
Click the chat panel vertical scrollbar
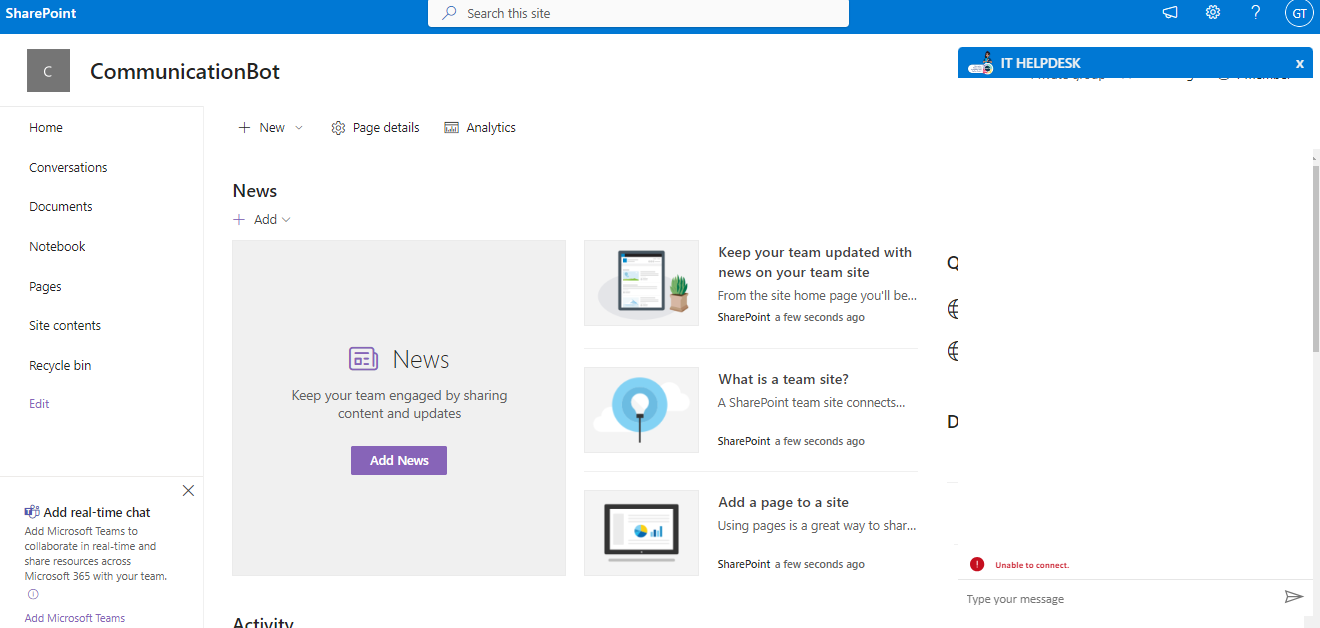pos(1315,260)
